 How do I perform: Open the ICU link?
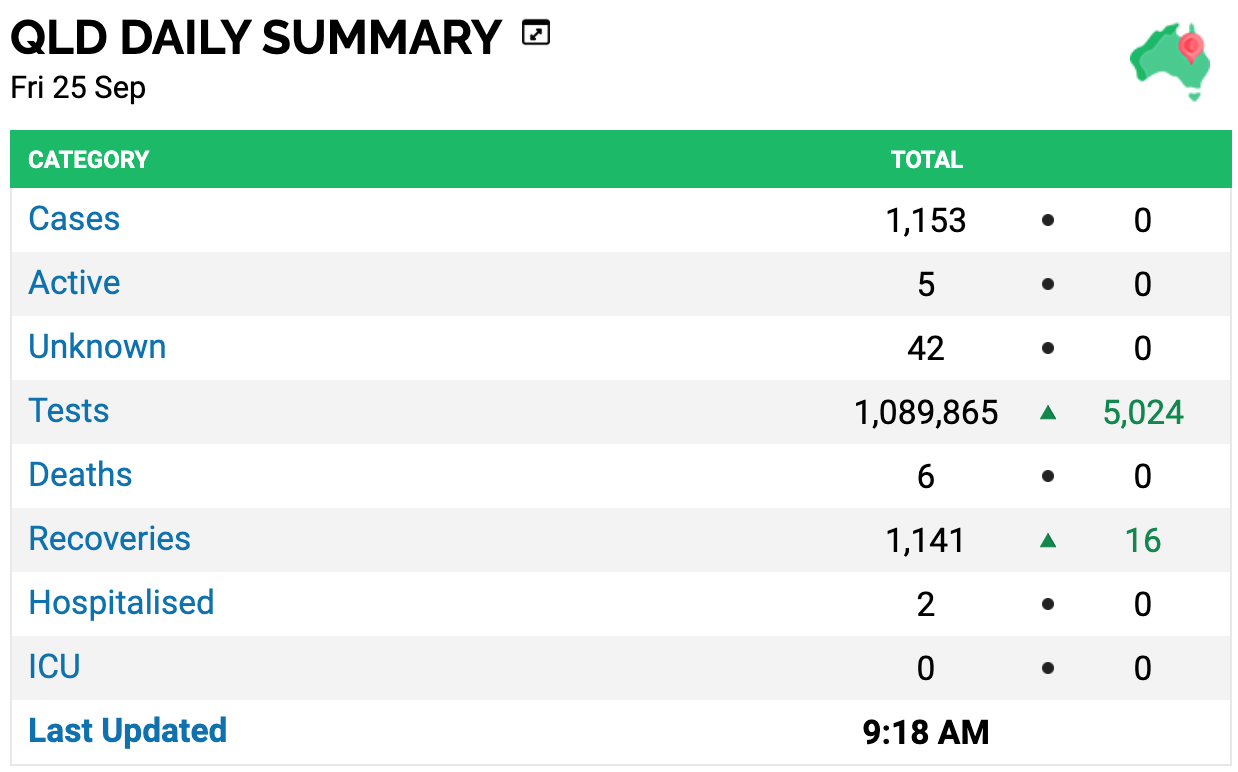coord(54,667)
